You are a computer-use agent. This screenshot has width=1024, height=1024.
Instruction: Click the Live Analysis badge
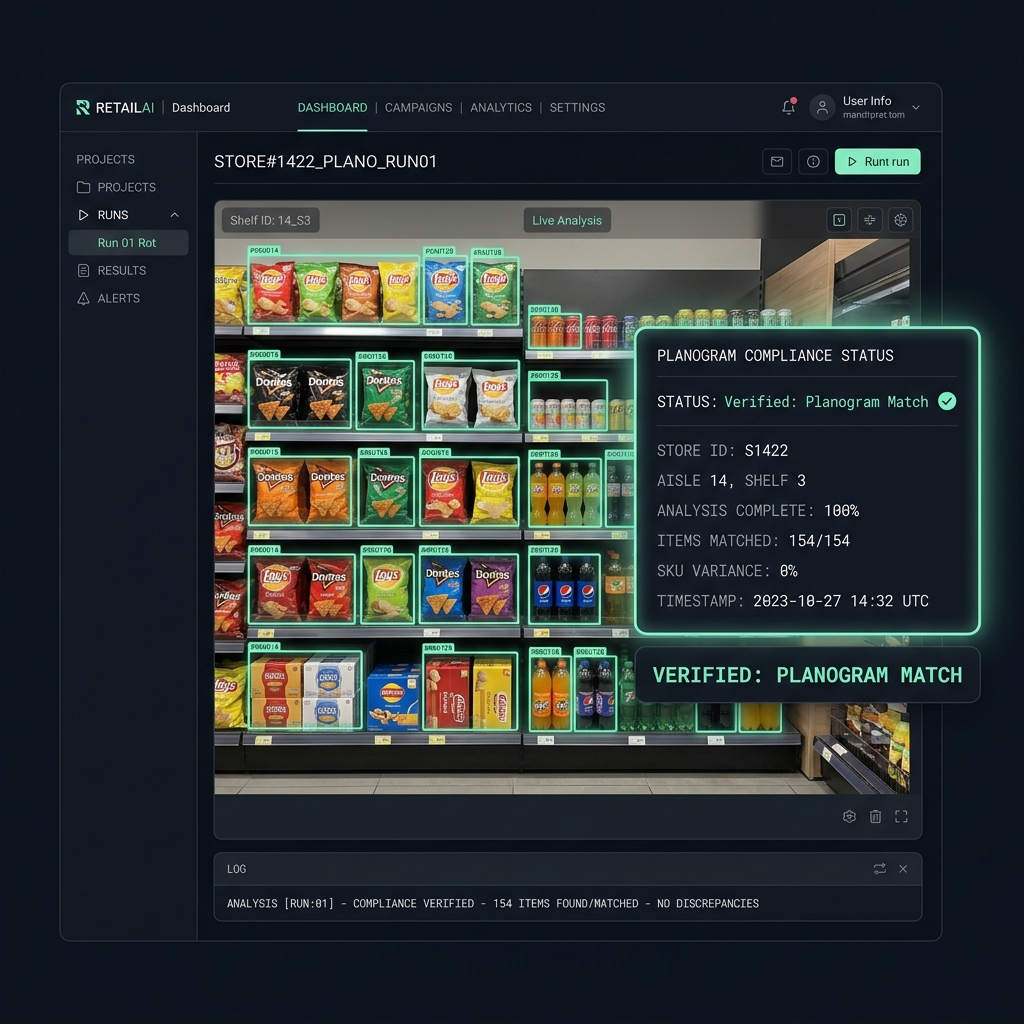567,220
